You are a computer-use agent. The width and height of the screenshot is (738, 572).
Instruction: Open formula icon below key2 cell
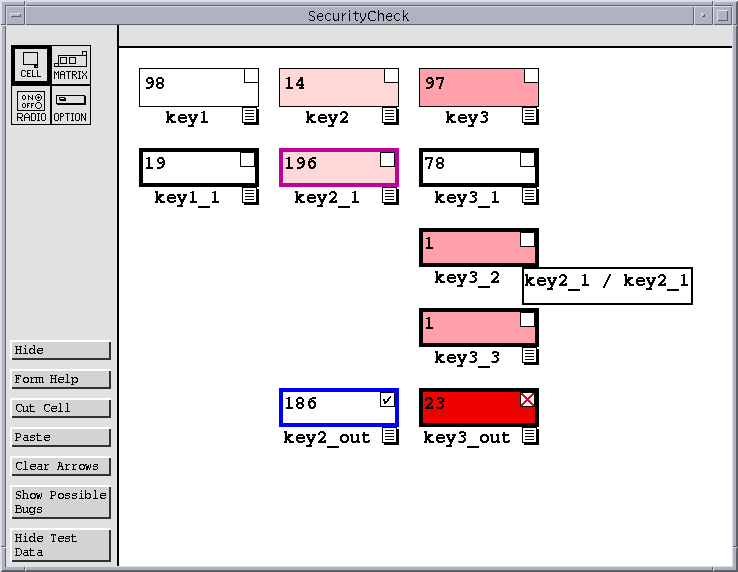coord(390,116)
